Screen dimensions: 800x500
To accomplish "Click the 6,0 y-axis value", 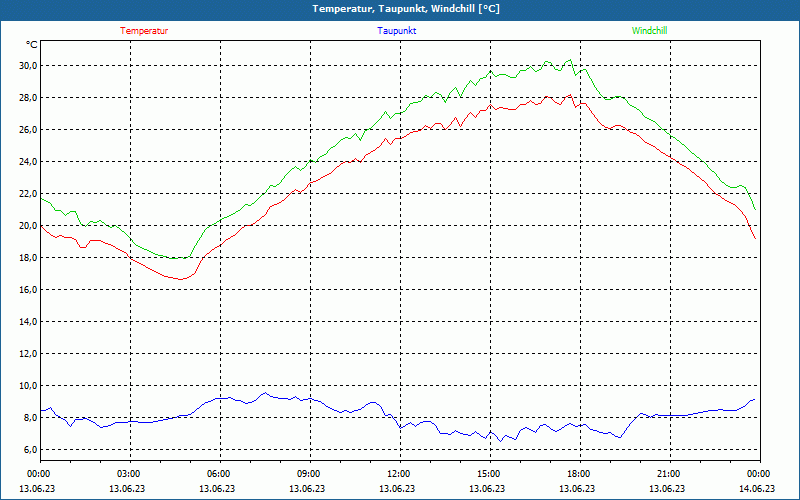I will click(x=30, y=449).
